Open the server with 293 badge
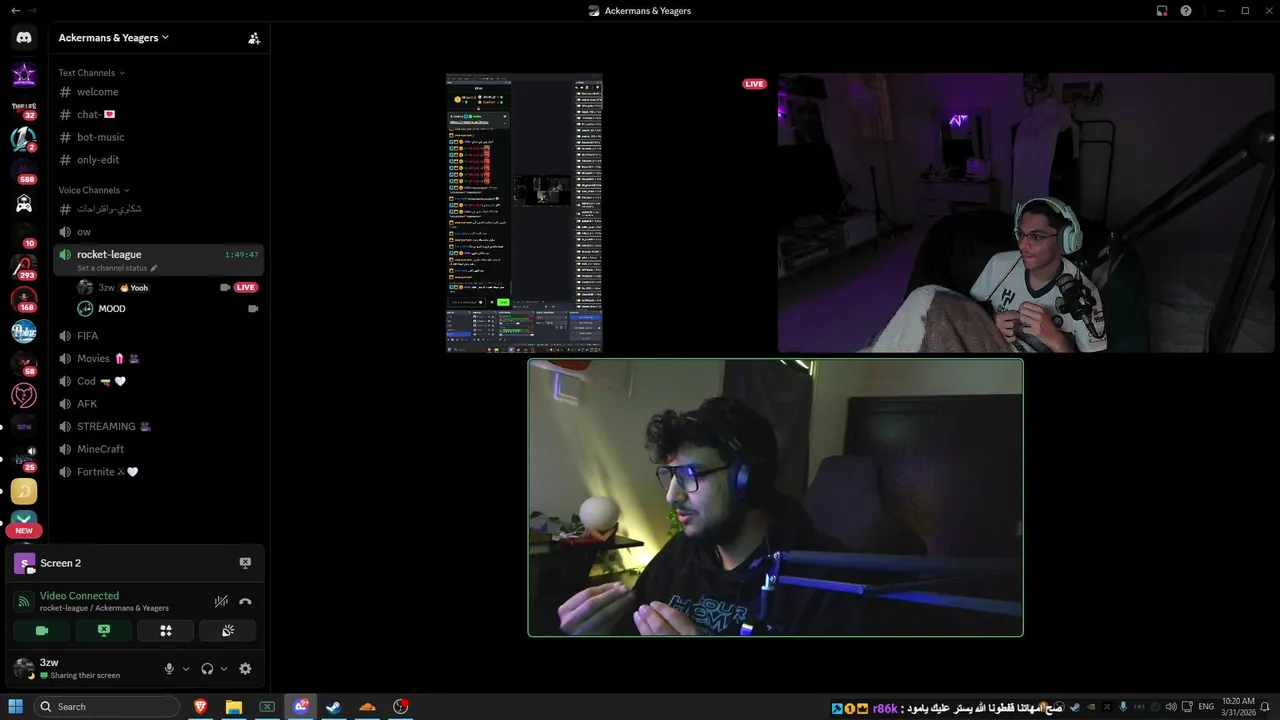This screenshot has height=720, width=1280. (24, 266)
